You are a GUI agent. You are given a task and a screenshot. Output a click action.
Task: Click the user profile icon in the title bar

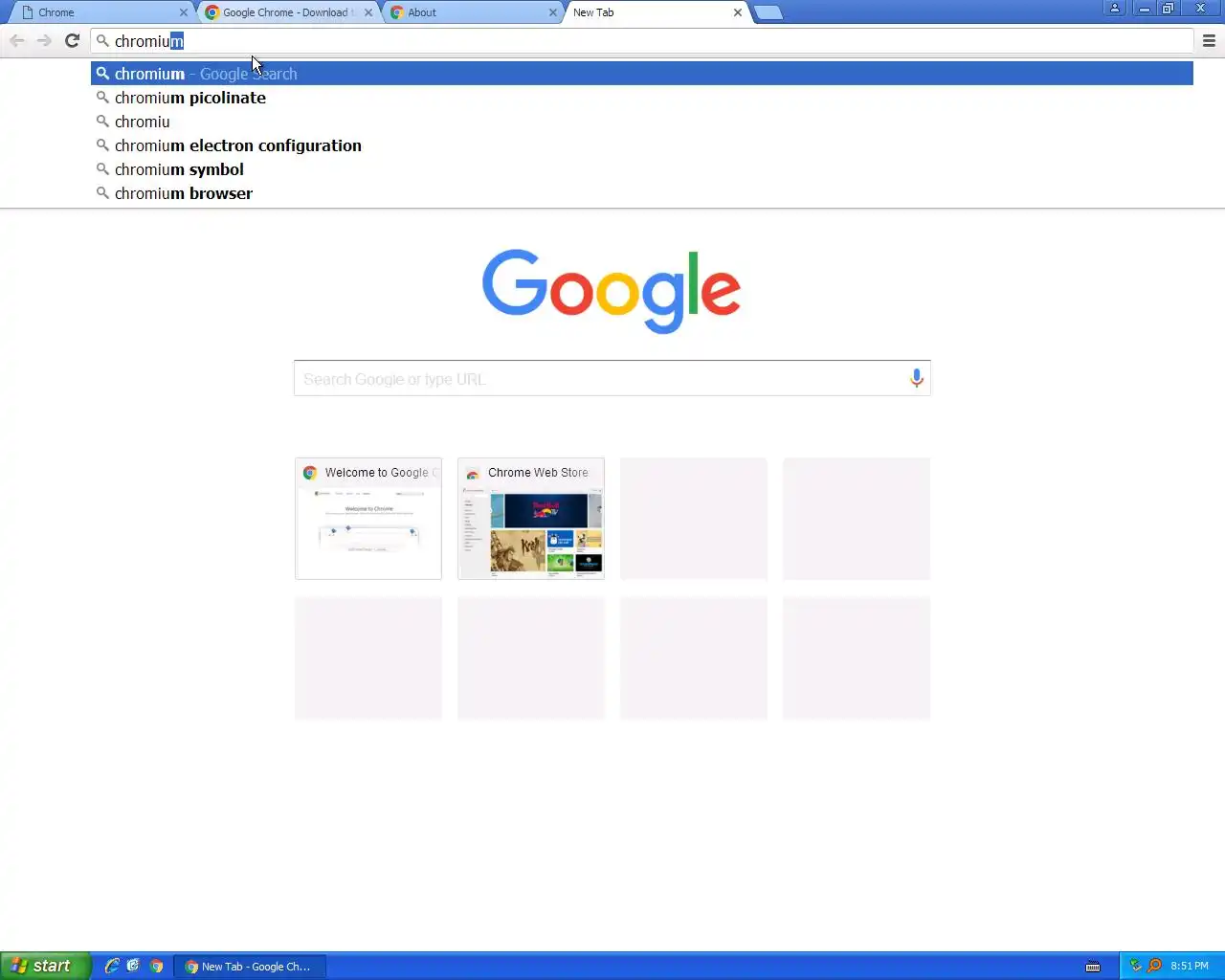[x=1115, y=8]
